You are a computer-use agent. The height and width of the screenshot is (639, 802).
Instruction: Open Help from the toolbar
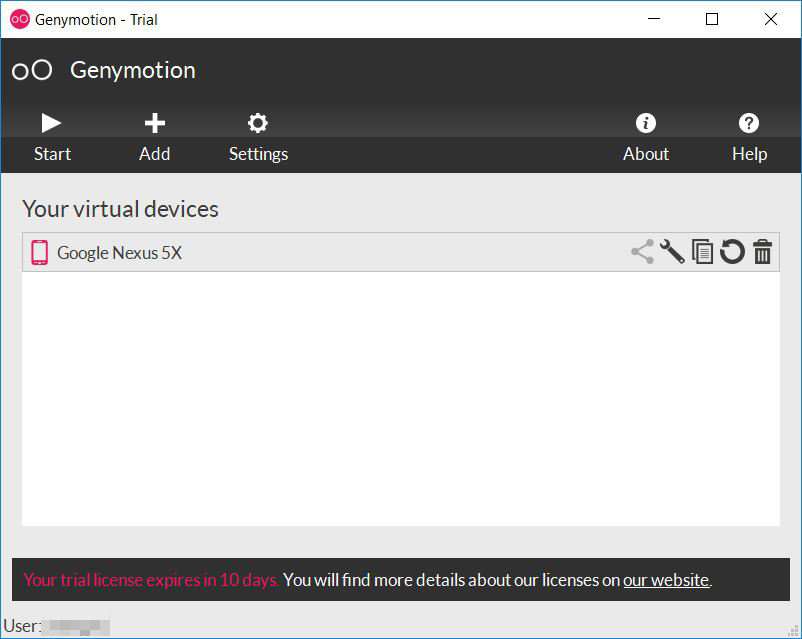(x=748, y=136)
